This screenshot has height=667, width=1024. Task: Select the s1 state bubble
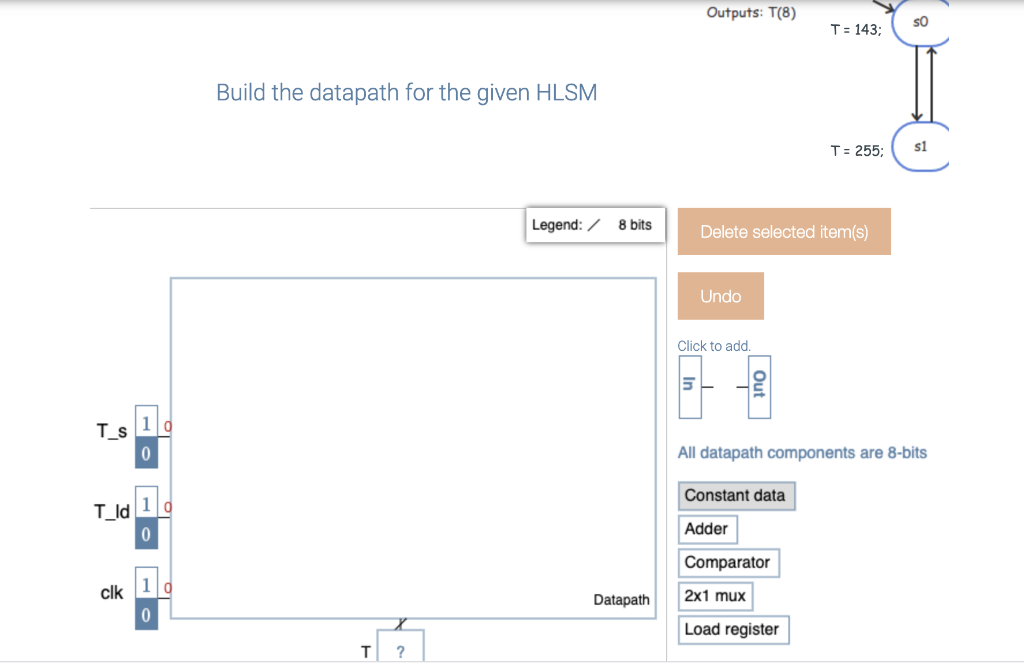(x=920, y=145)
